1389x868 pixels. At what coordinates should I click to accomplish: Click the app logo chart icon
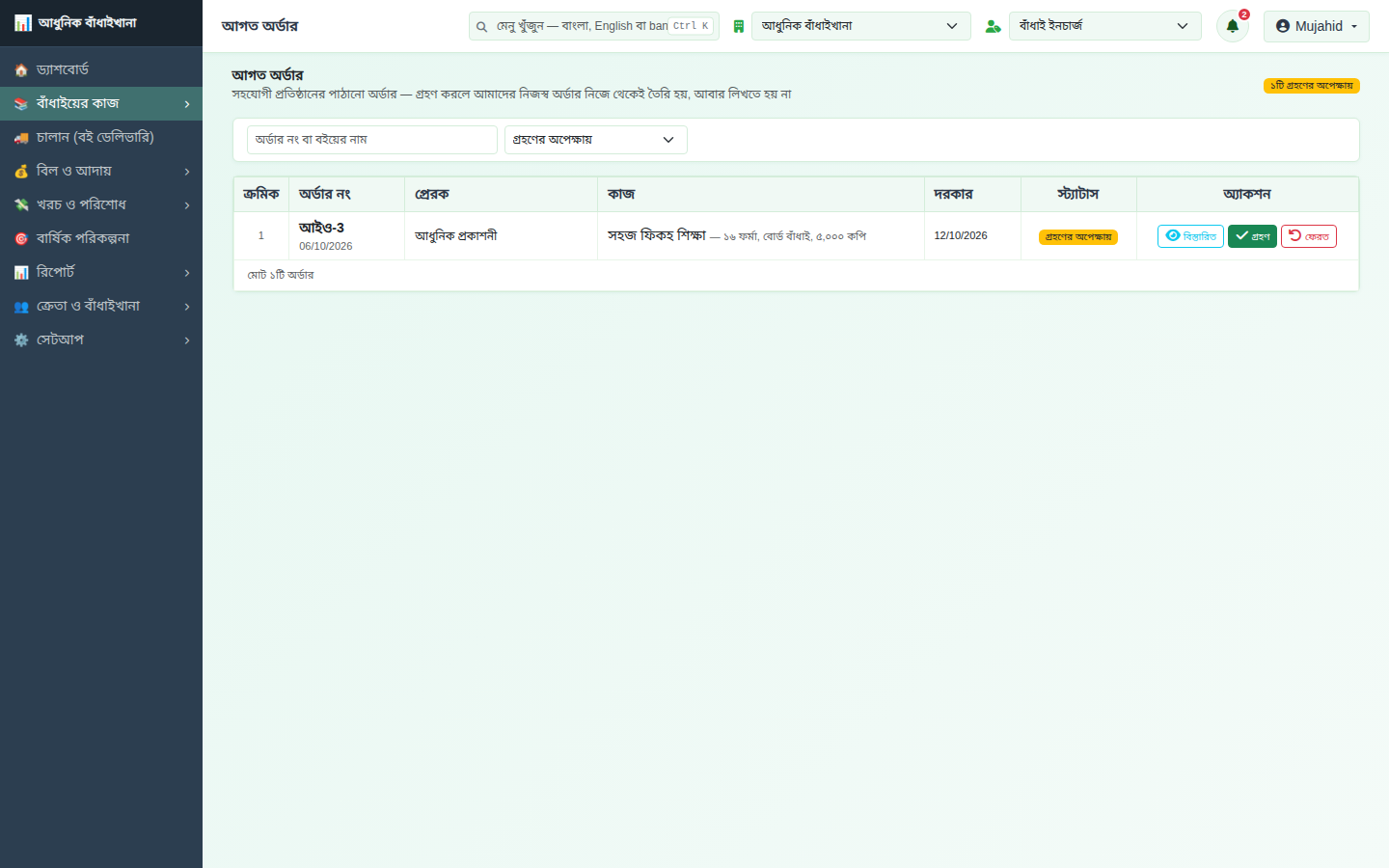point(23,23)
